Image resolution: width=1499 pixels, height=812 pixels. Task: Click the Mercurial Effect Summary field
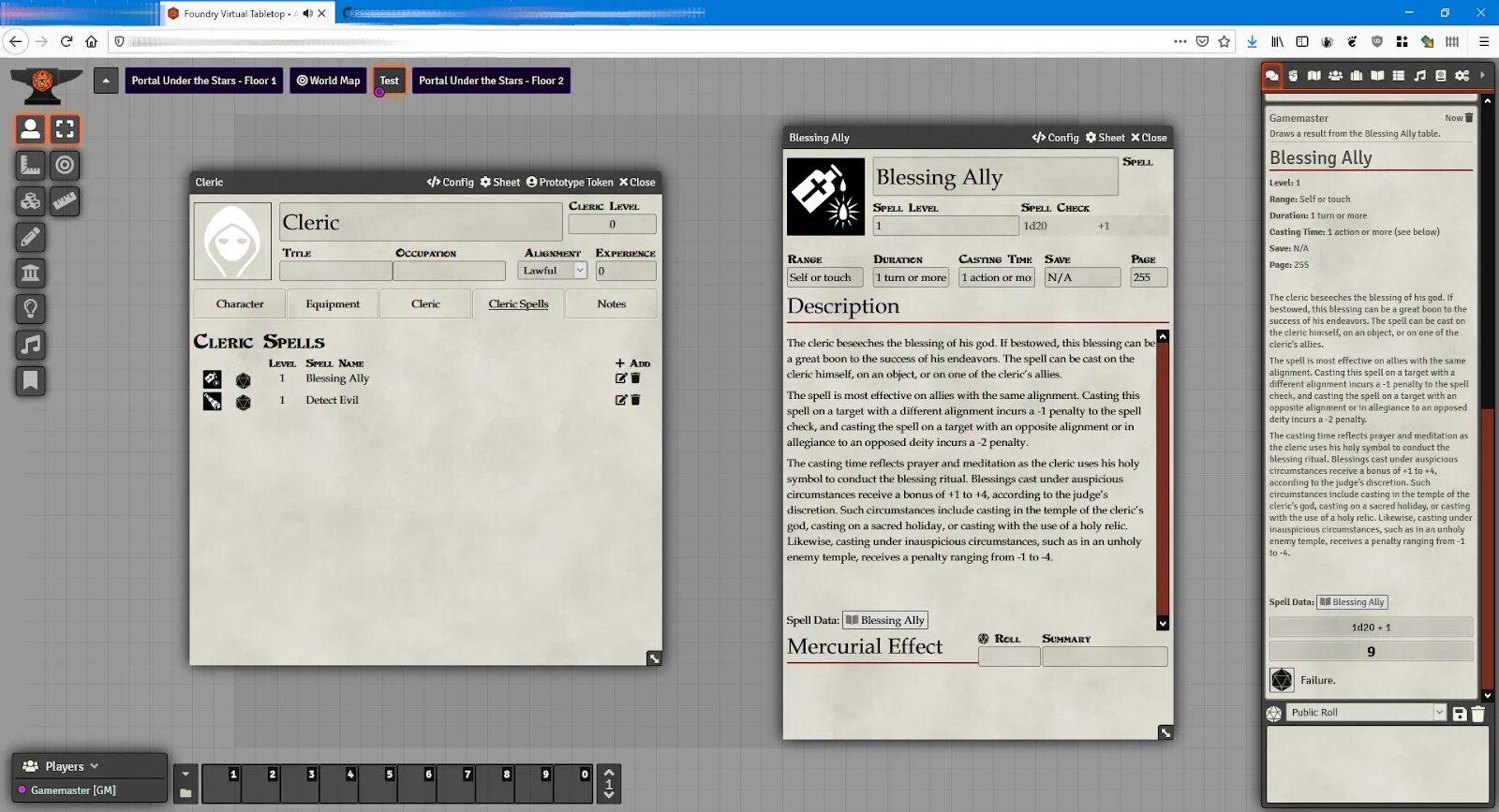click(x=1105, y=657)
